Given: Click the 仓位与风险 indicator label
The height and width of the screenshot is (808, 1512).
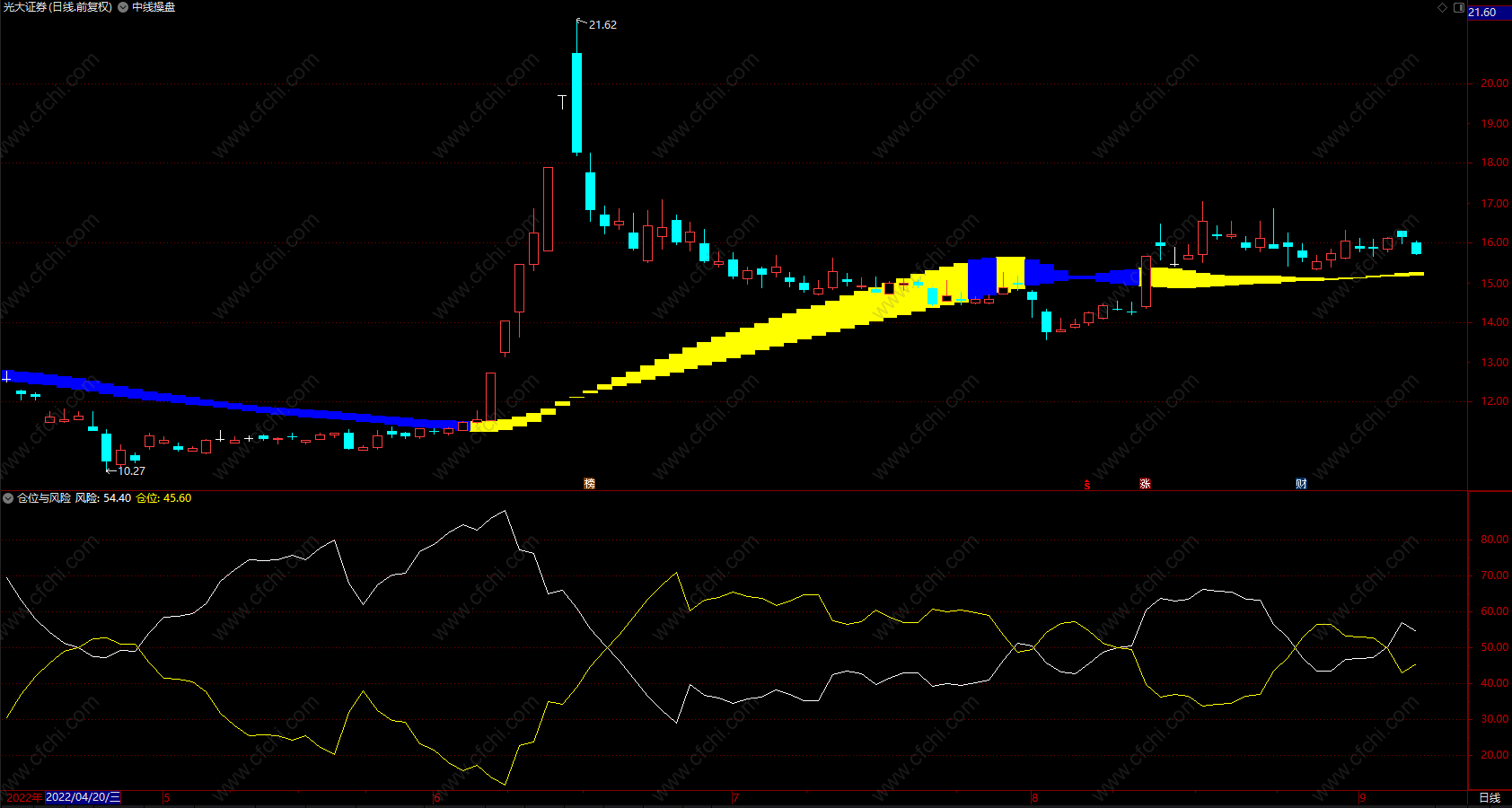Looking at the screenshot, I should [44, 498].
